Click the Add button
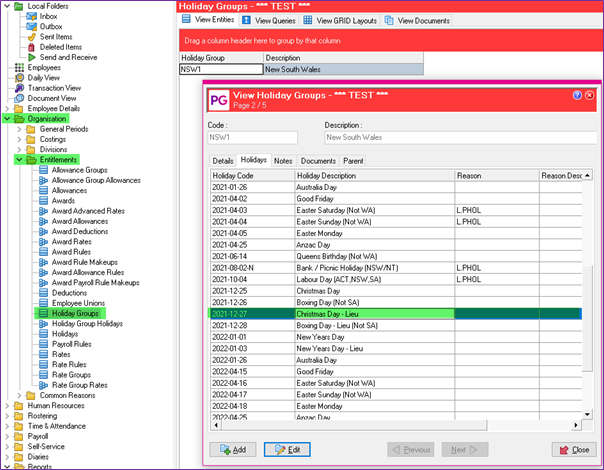Image resolution: width=604 pixels, height=470 pixels. click(232, 450)
